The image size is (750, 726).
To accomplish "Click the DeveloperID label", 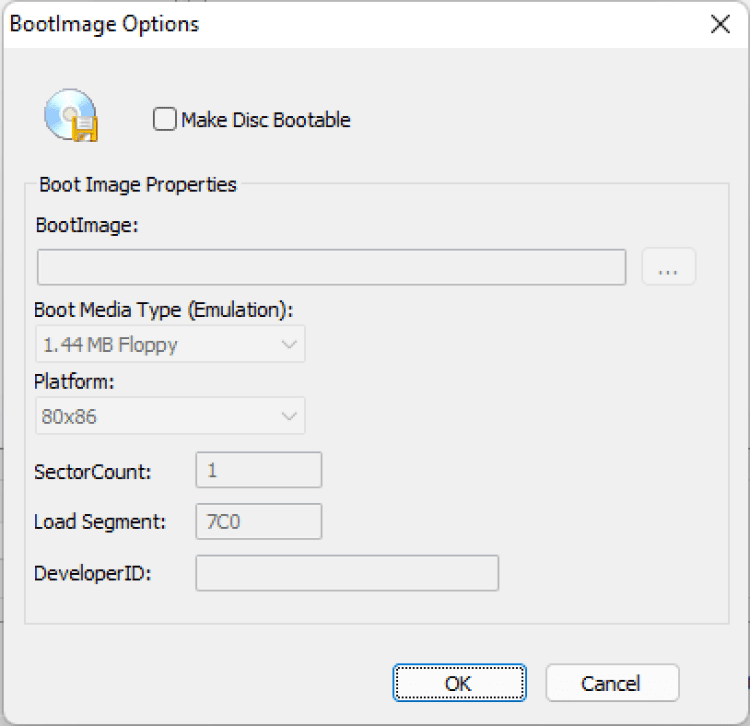I will [92, 574].
